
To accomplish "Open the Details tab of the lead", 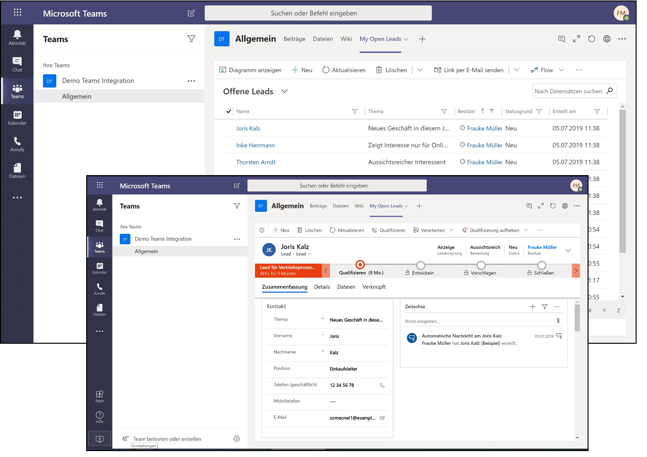I will (322, 287).
